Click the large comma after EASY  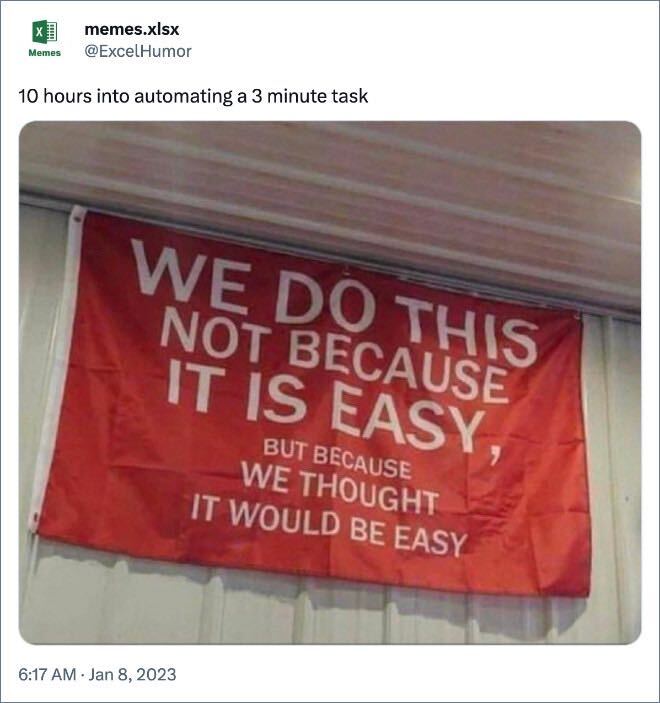click(x=494, y=457)
